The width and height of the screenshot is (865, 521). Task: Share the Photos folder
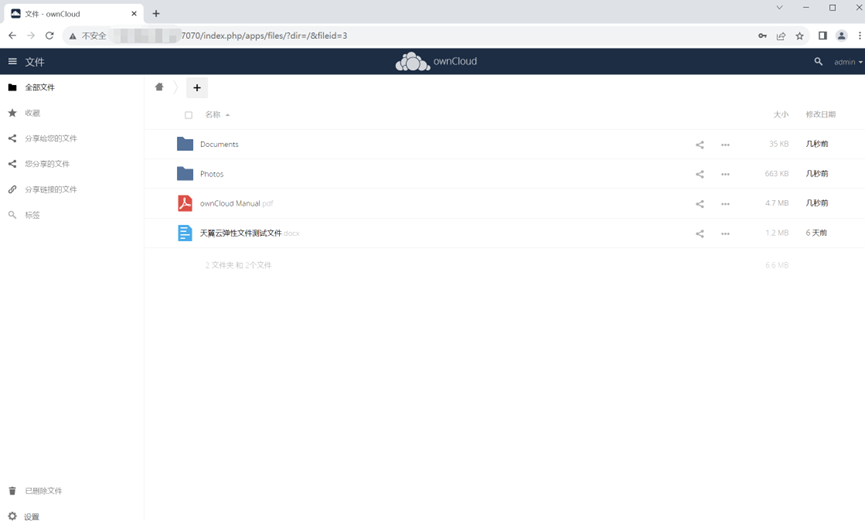700,174
